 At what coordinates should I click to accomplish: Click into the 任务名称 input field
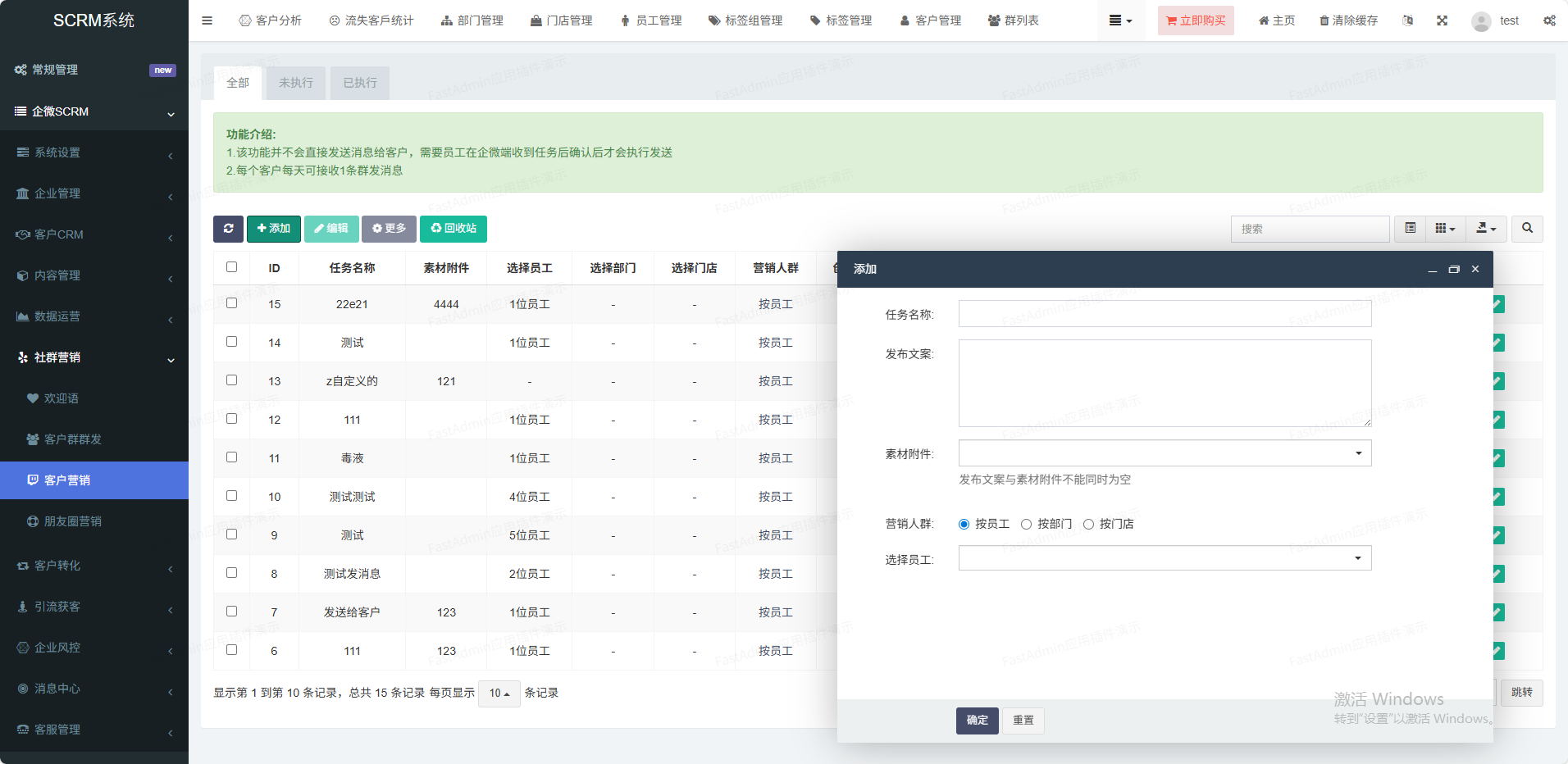(x=1165, y=314)
